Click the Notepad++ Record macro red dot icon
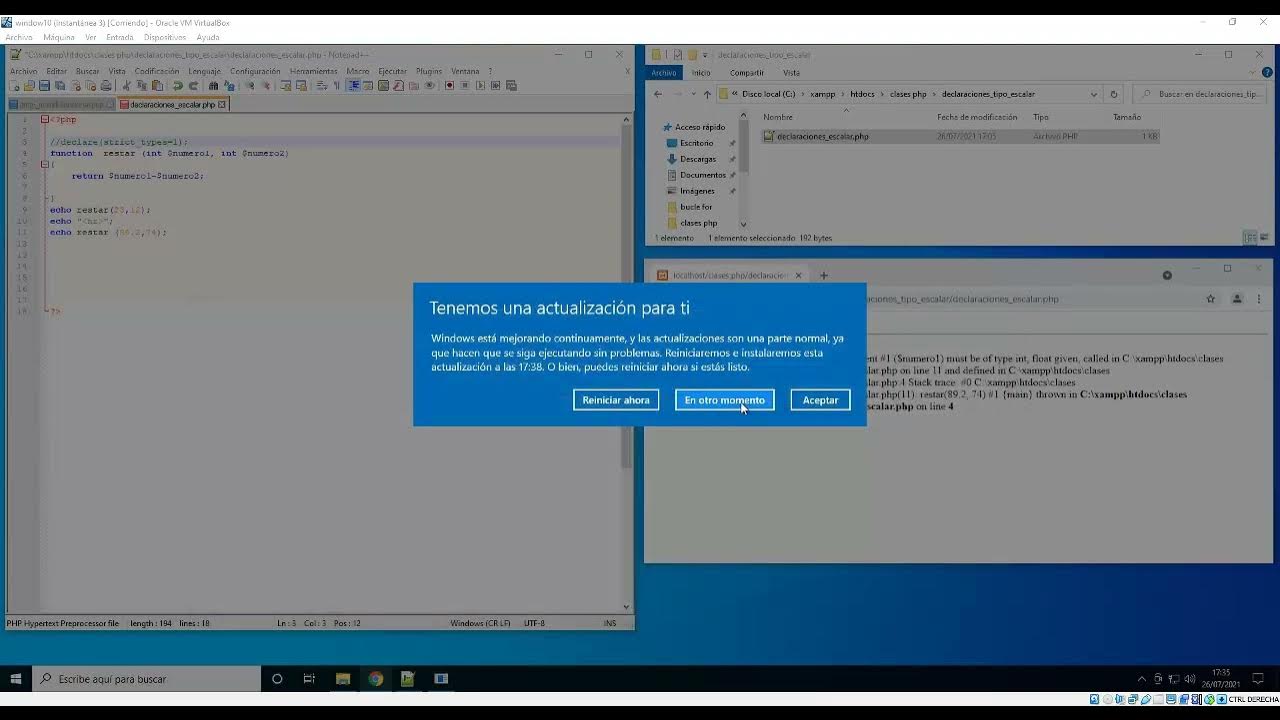This screenshot has width=1280, height=720. [x=449, y=85]
